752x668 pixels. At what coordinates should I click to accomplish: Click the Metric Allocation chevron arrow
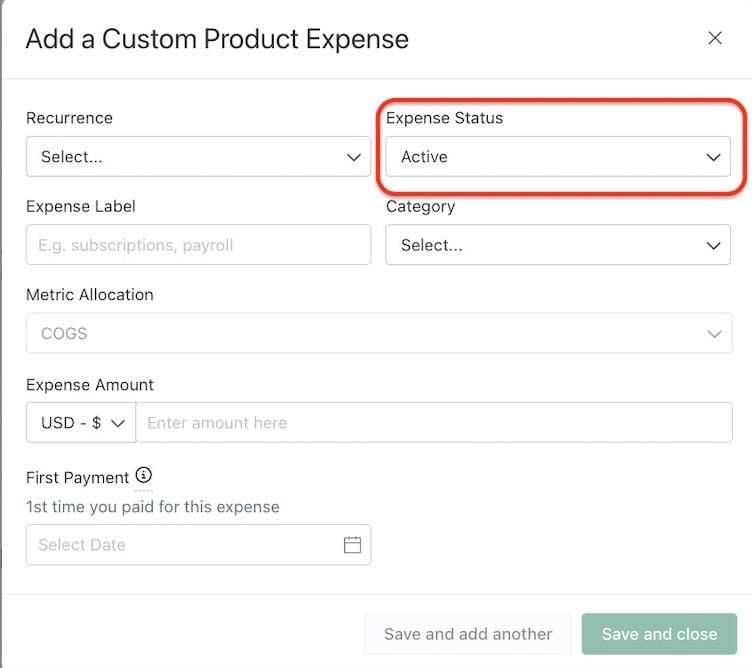point(715,334)
